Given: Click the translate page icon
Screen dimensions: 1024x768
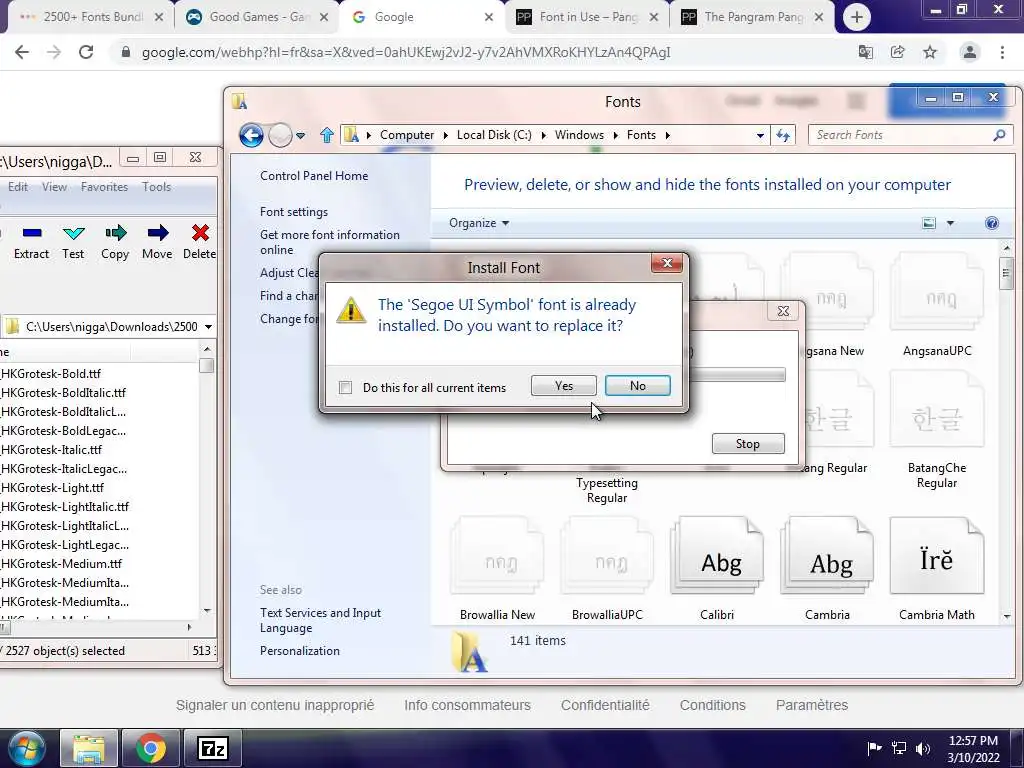Looking at the screenshot, I should click(x=866, y=52).
